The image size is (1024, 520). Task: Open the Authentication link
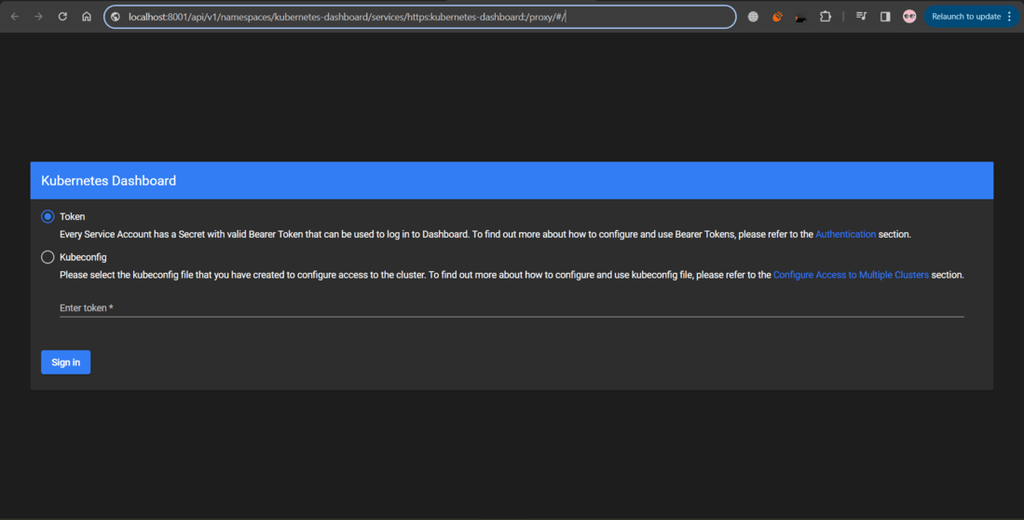coord(845,234)
